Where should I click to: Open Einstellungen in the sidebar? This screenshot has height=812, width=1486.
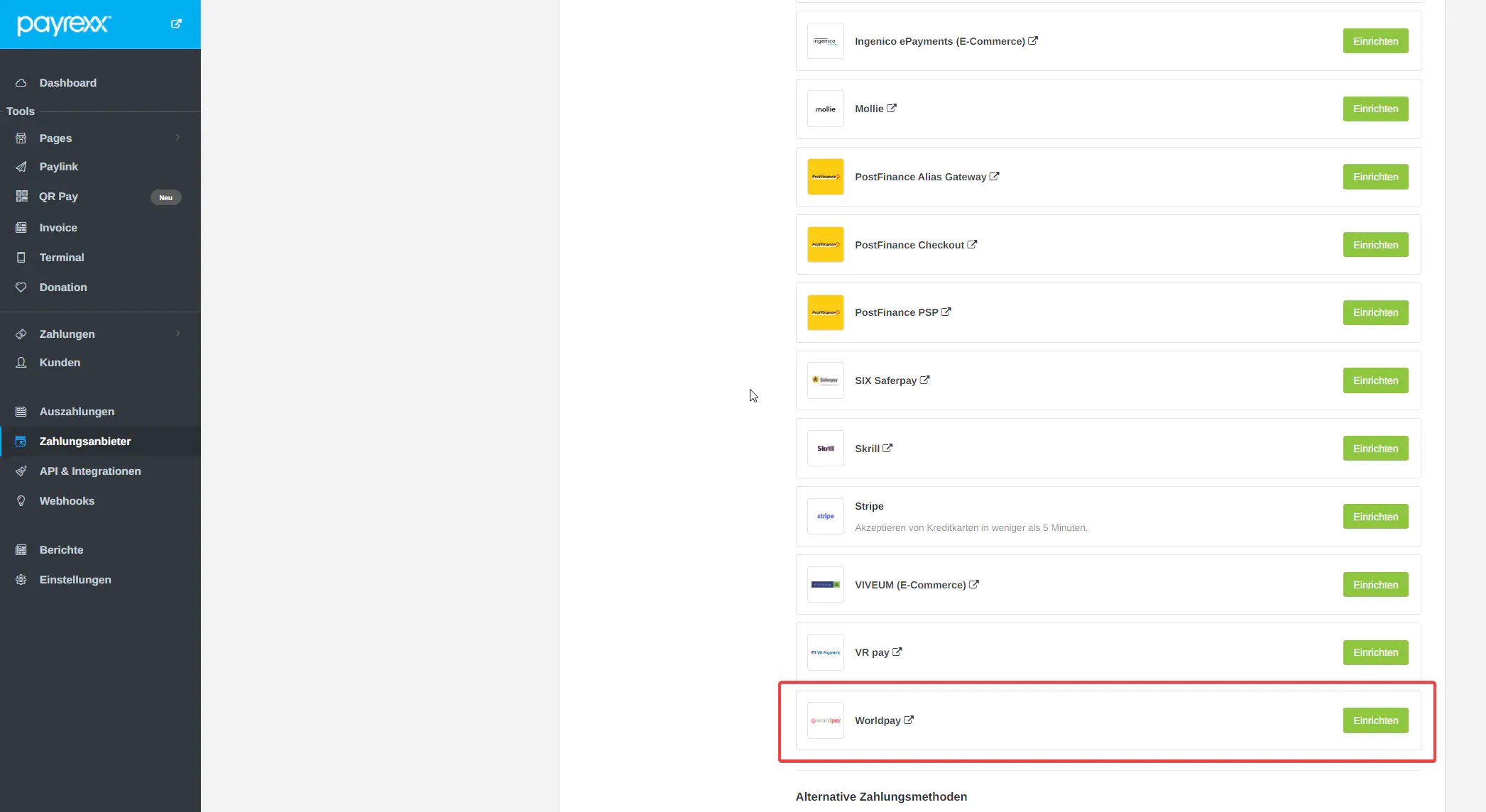point(75,580)
